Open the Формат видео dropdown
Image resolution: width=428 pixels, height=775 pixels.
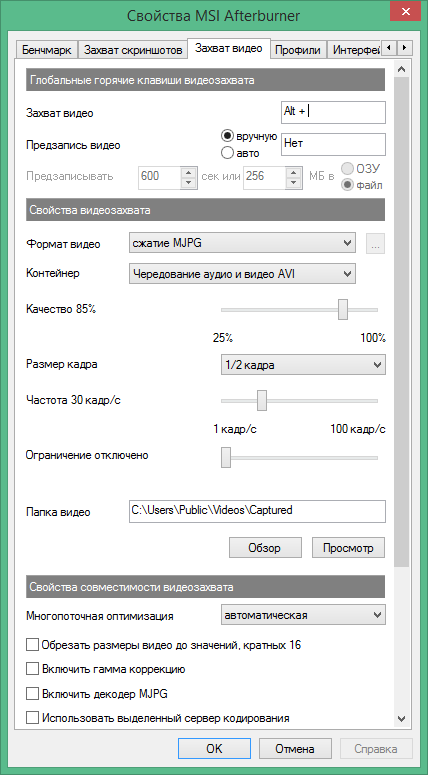242,243
